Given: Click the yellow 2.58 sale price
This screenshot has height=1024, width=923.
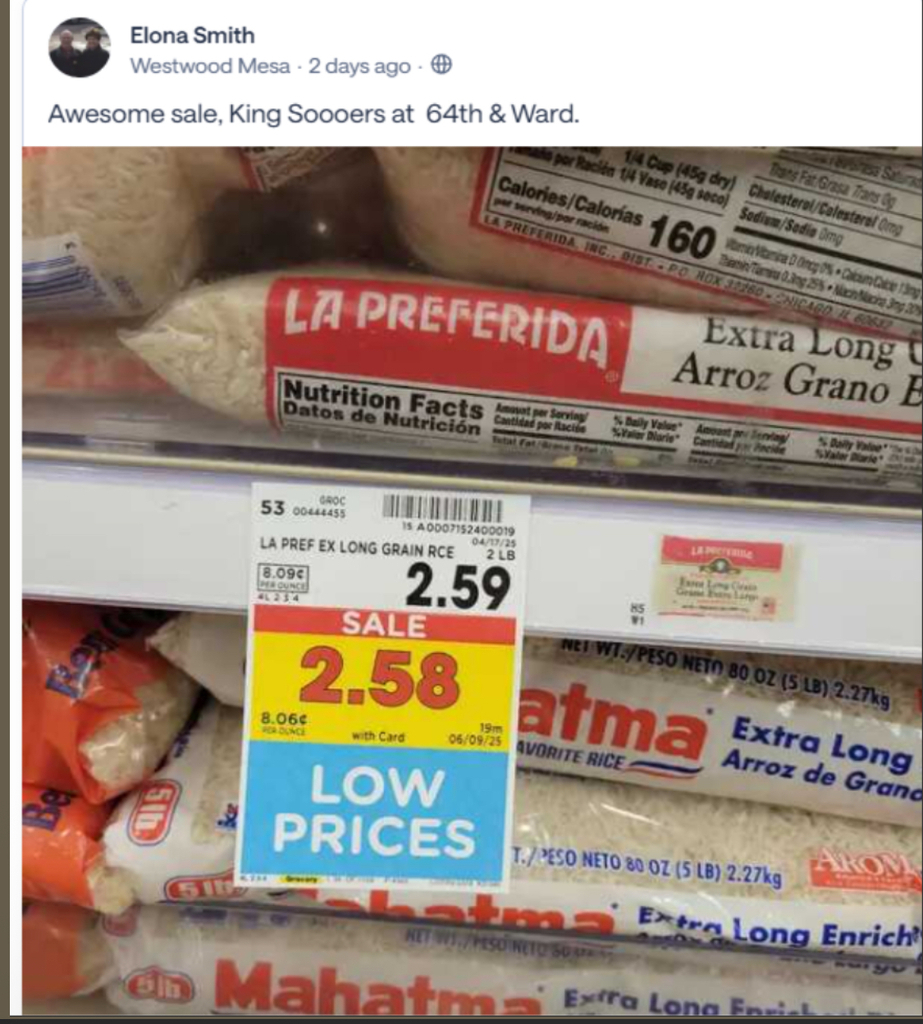Looking at the screenshot, I should click(x=380, y=678).
